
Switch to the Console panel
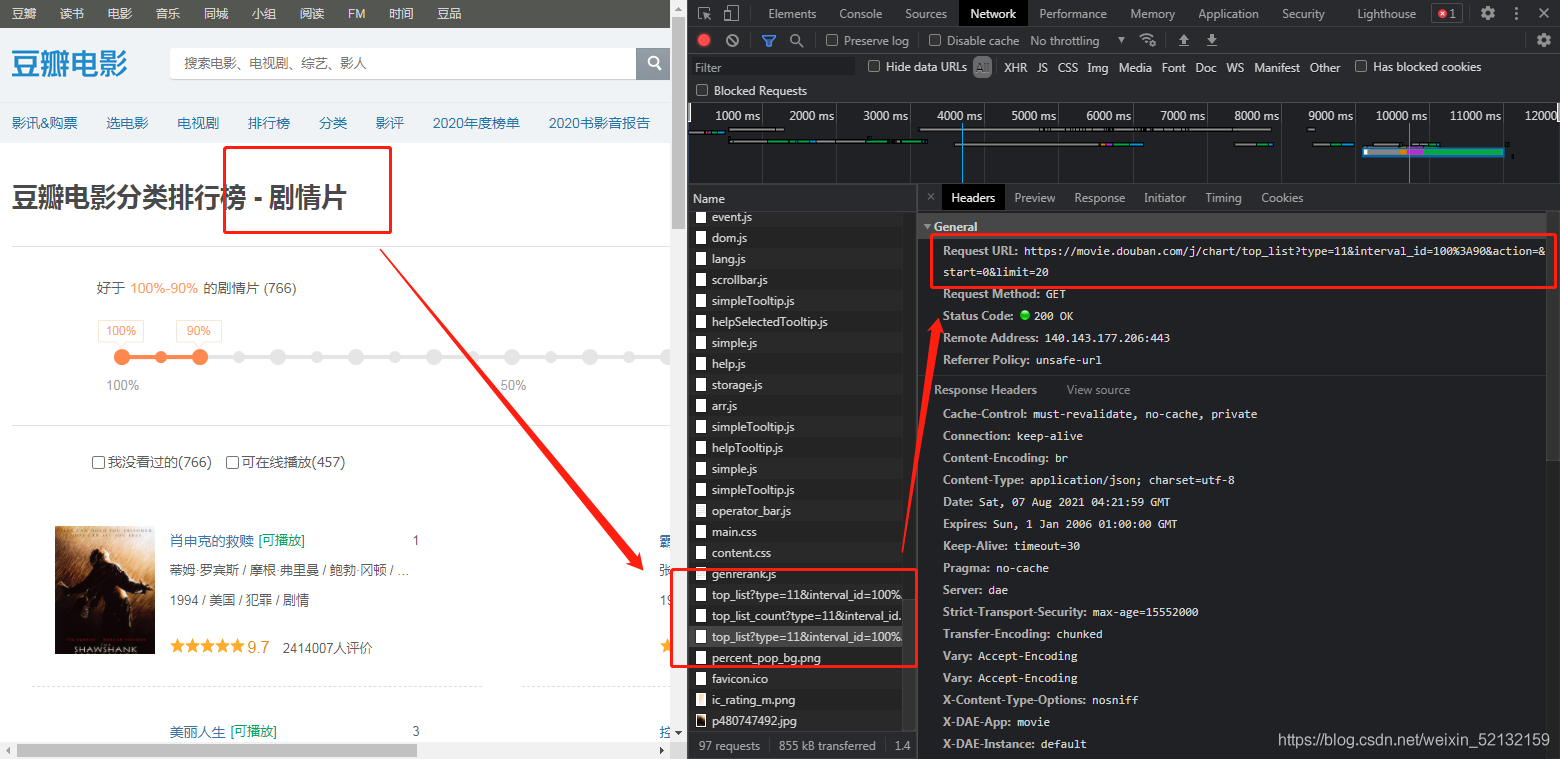point(861,14)
